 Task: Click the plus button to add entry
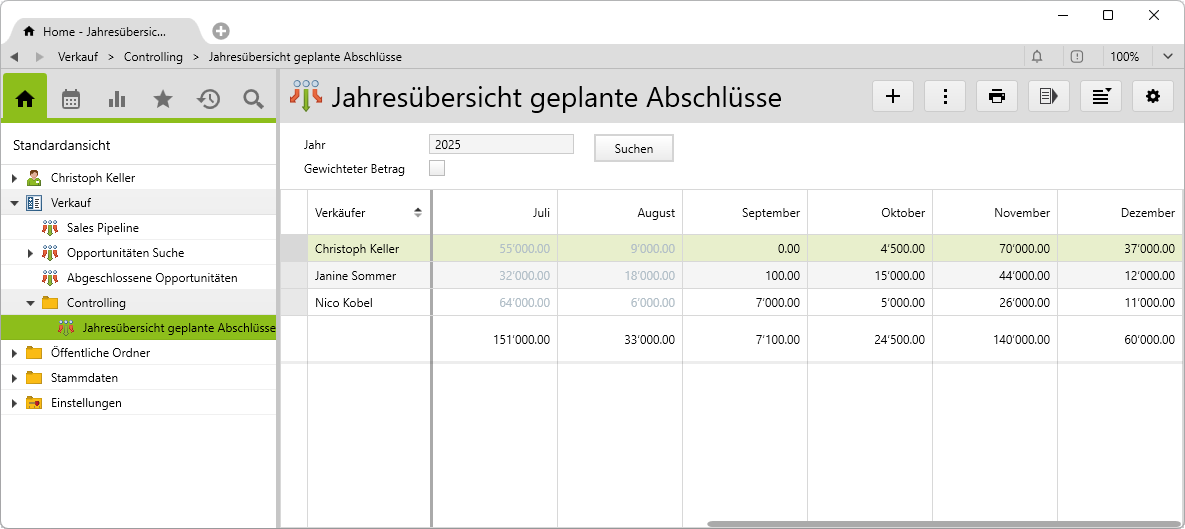pyautogui.click(x=893, y=96)
